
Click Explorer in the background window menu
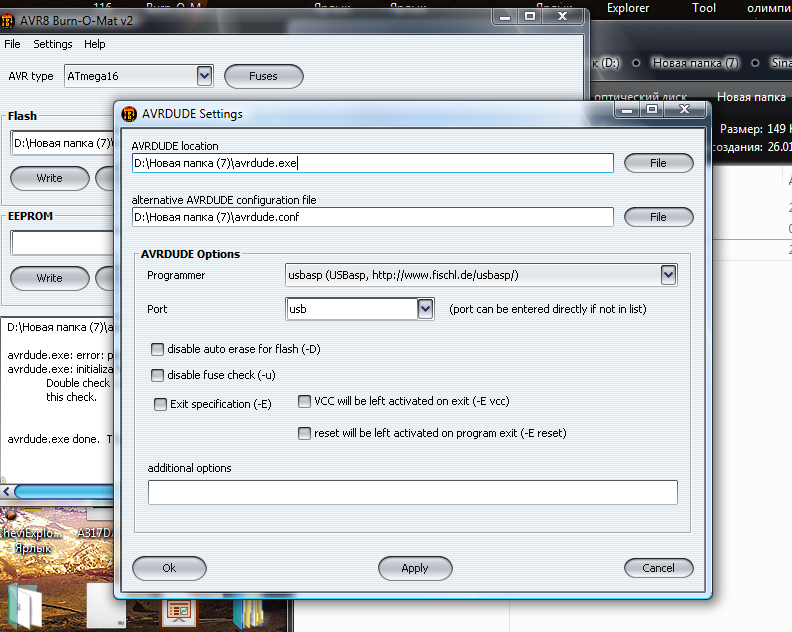point(628,8)
